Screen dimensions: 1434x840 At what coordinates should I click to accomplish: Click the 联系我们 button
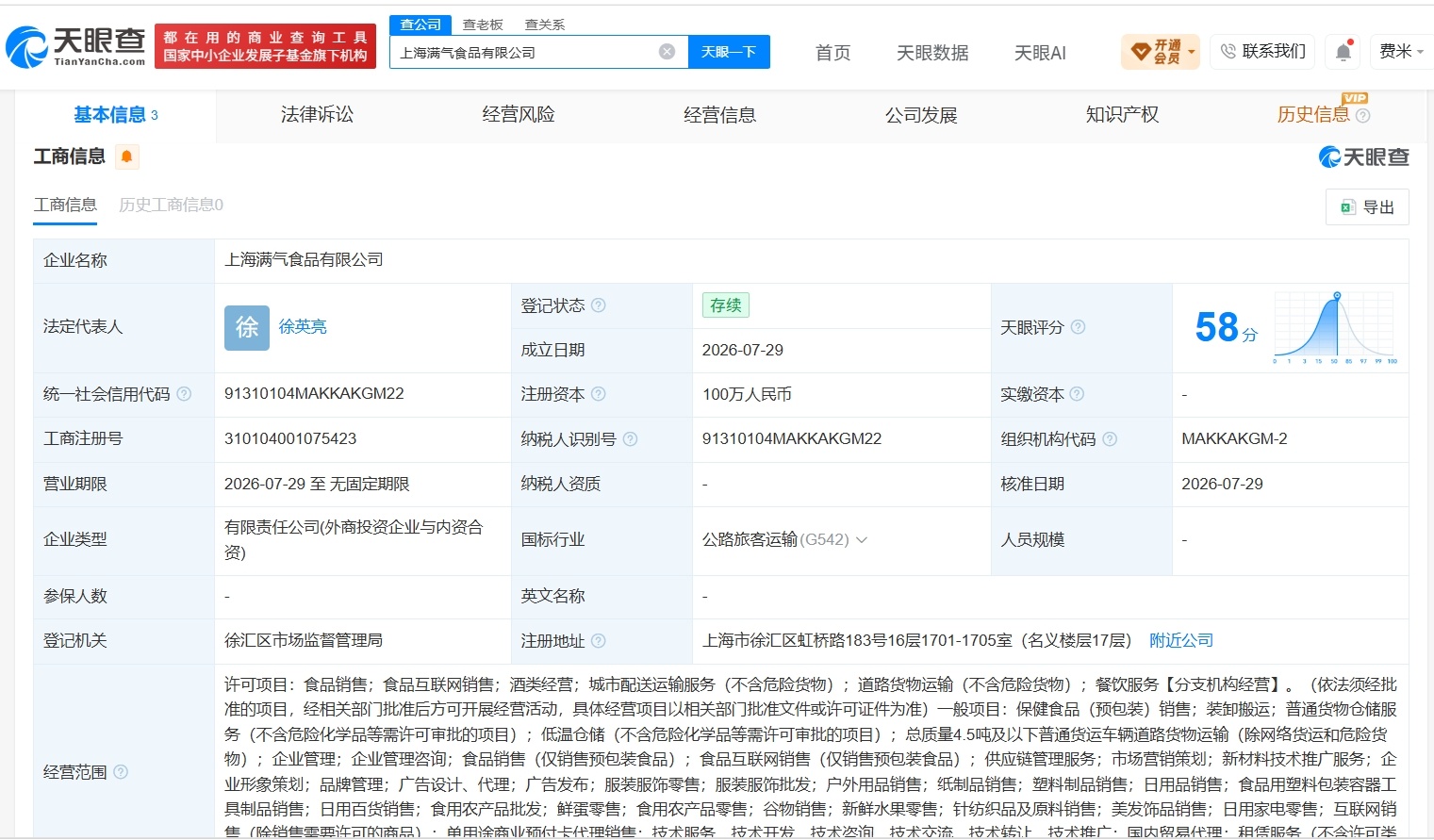pos(1262,51)
